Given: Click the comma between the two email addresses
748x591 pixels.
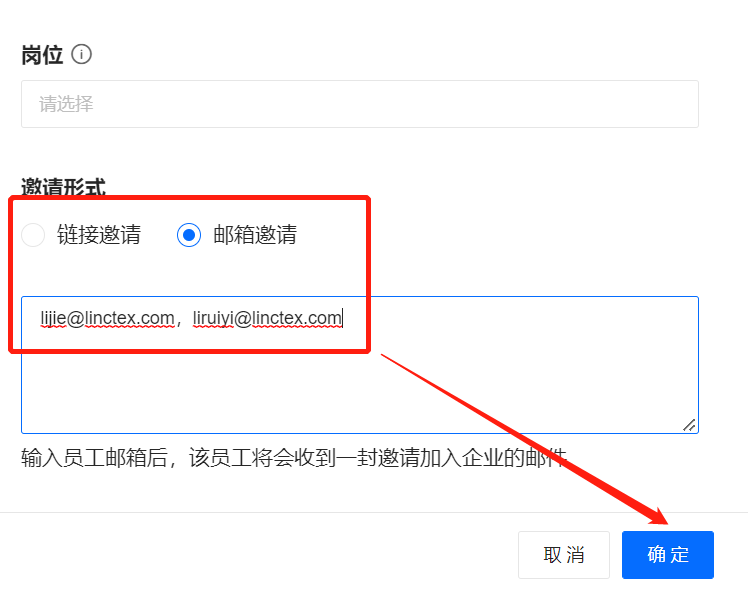Looking at the screenshot, I should click(x=181, y=320).
